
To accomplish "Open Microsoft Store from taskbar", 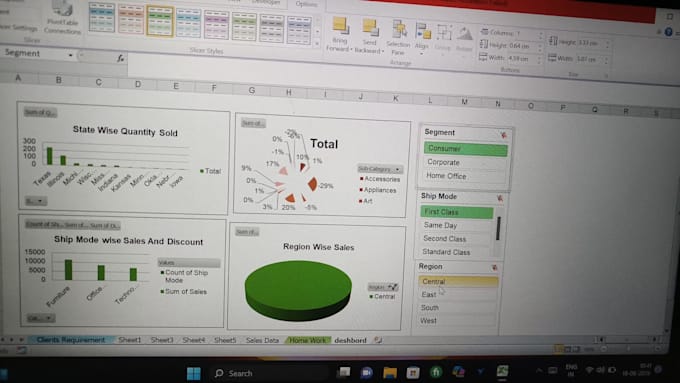I will [x=412, y=372].
